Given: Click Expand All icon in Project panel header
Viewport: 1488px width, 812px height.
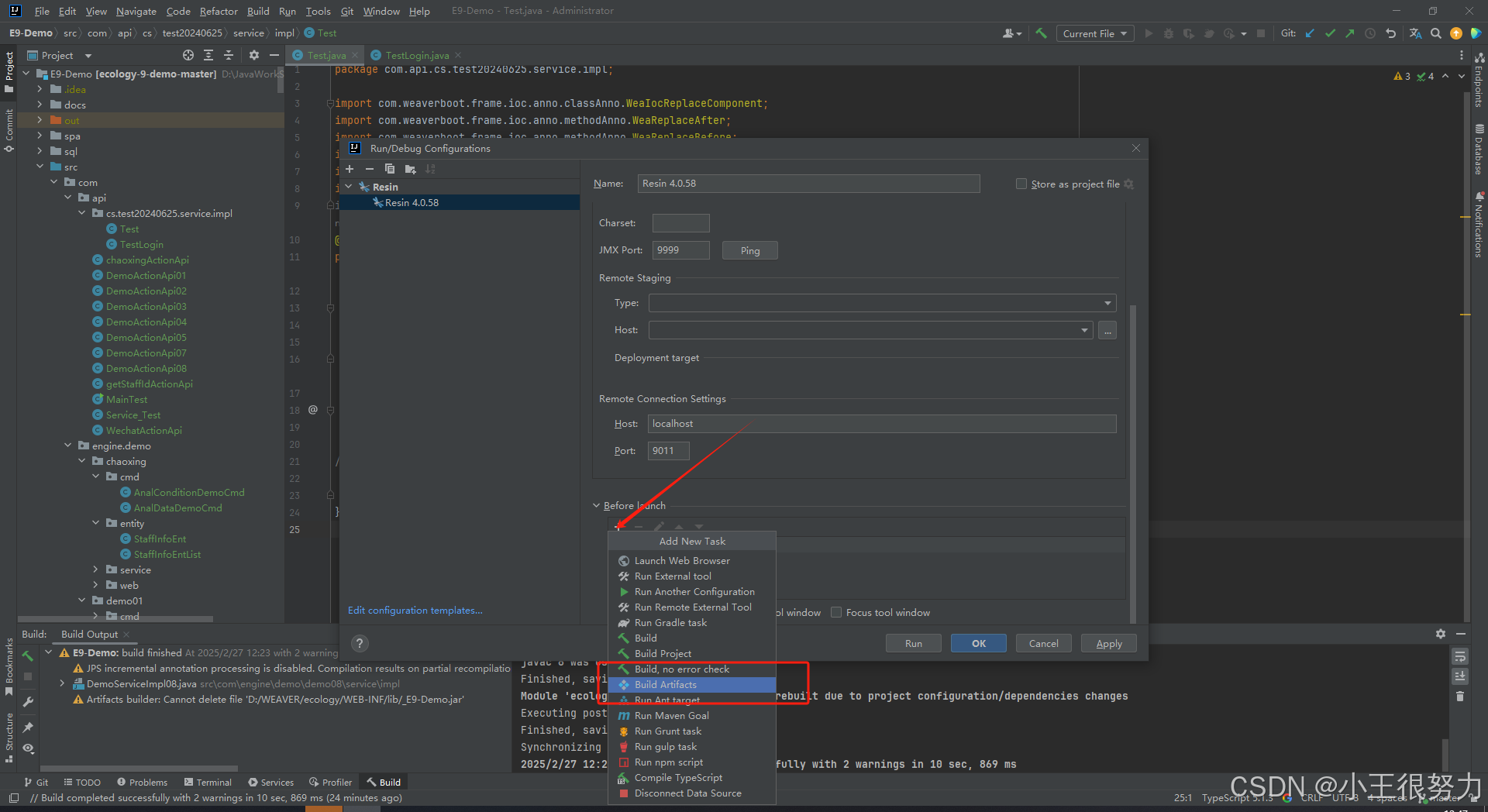Looking at the screenshot, I should click(x=208, y=55).
